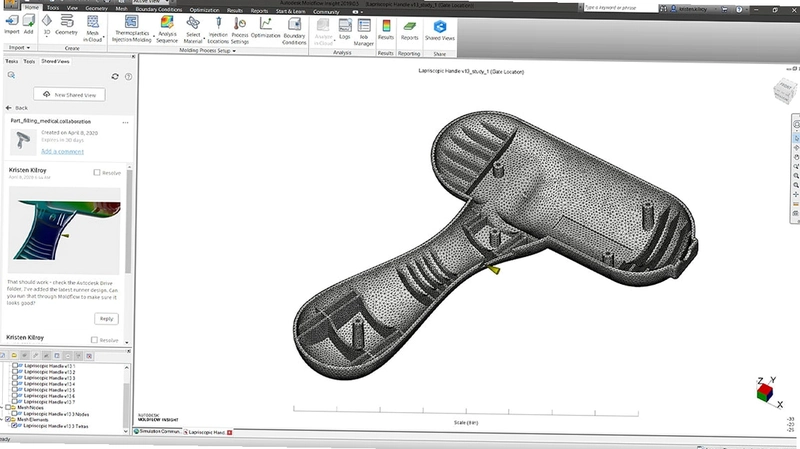Toggle the Mesh Nodes folder checkbox
This screenshot has height=449, width=800.
tap(8, 408)
